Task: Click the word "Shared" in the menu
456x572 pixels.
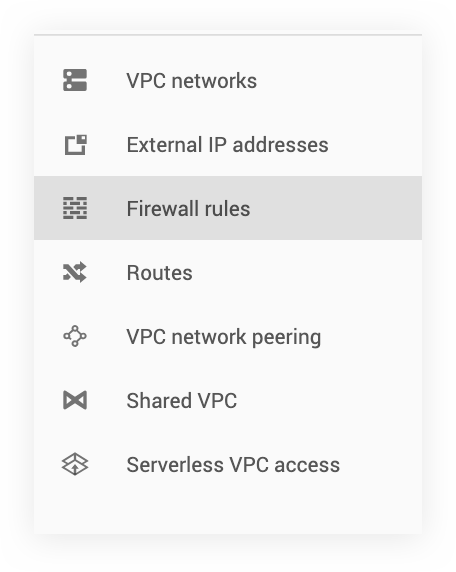Action: (159, 400)
